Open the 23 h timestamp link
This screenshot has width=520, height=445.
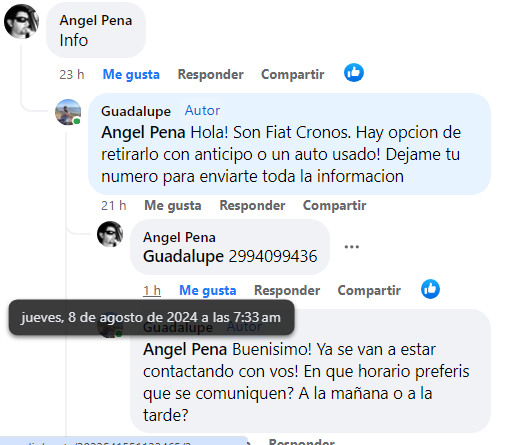[x=72, y=74]
